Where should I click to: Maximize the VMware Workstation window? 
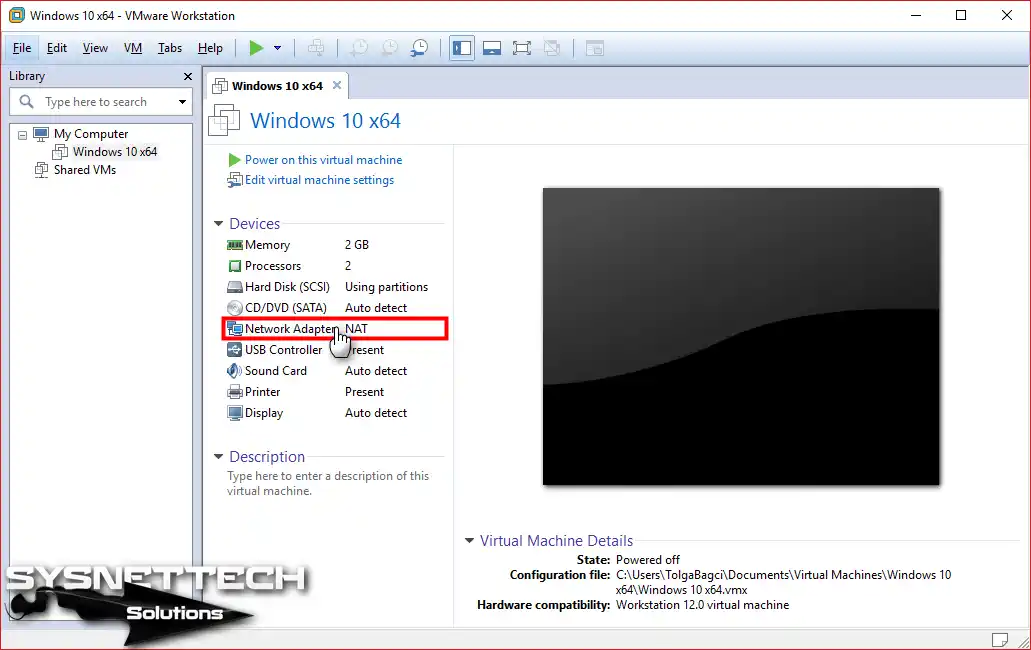pos(961,15)
